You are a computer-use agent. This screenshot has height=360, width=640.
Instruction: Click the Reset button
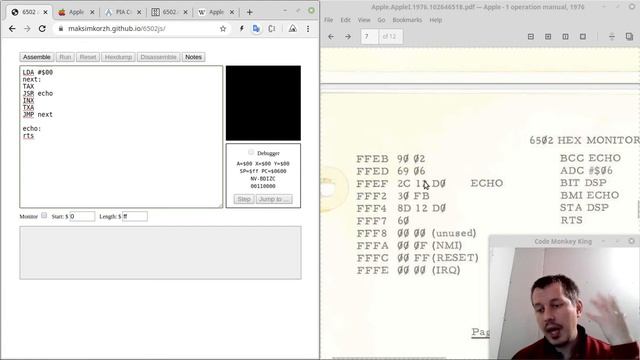pyautogui.click(x=88, y=57)
